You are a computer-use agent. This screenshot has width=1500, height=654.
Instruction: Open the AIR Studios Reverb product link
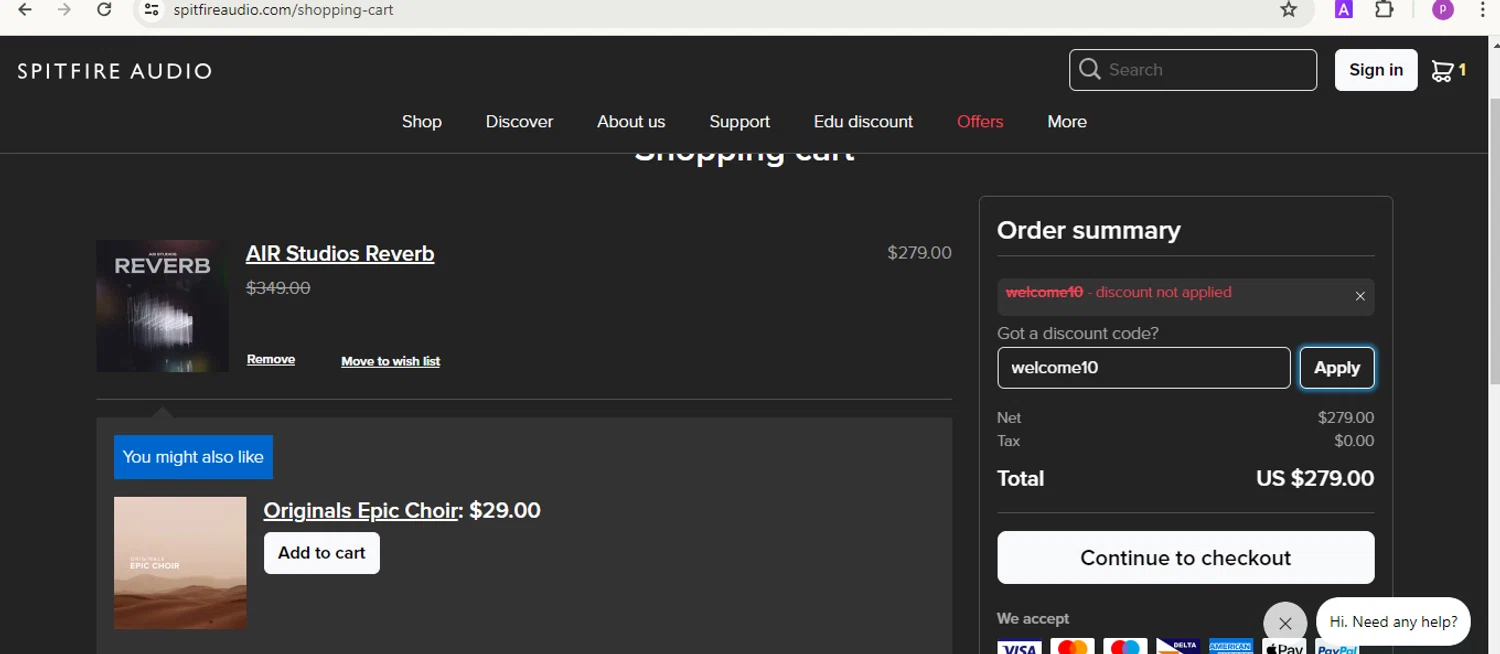pyautogui.click(x=340, y=254)
